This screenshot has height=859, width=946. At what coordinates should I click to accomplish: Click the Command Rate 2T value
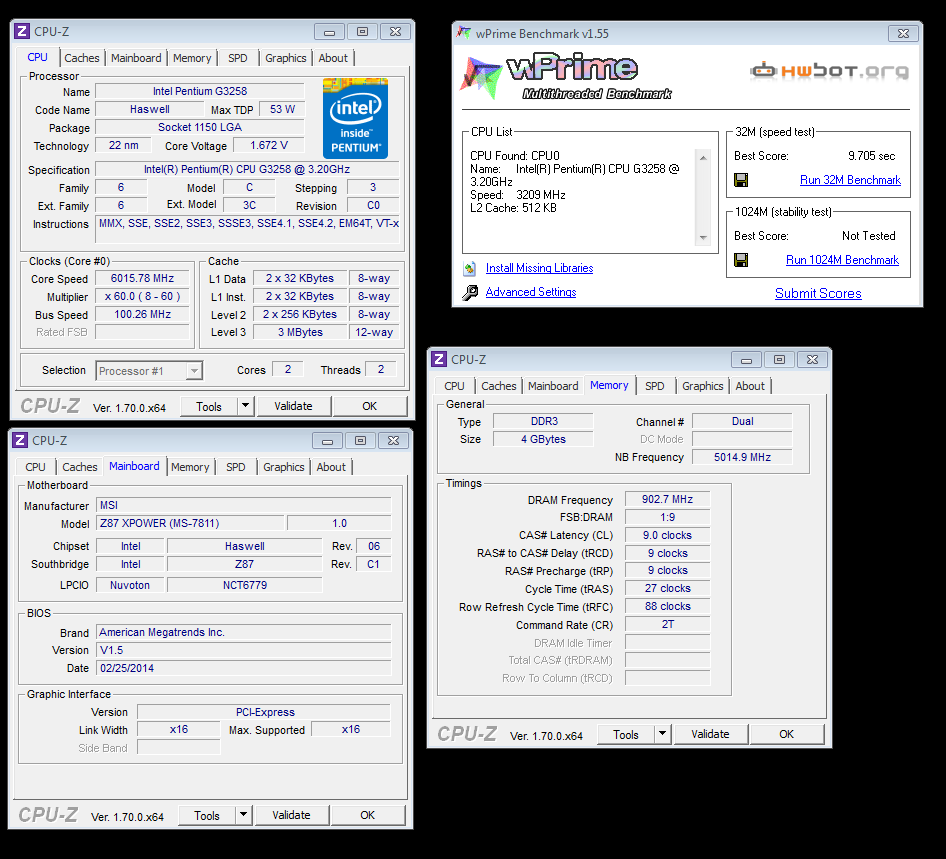click(667, 624)
